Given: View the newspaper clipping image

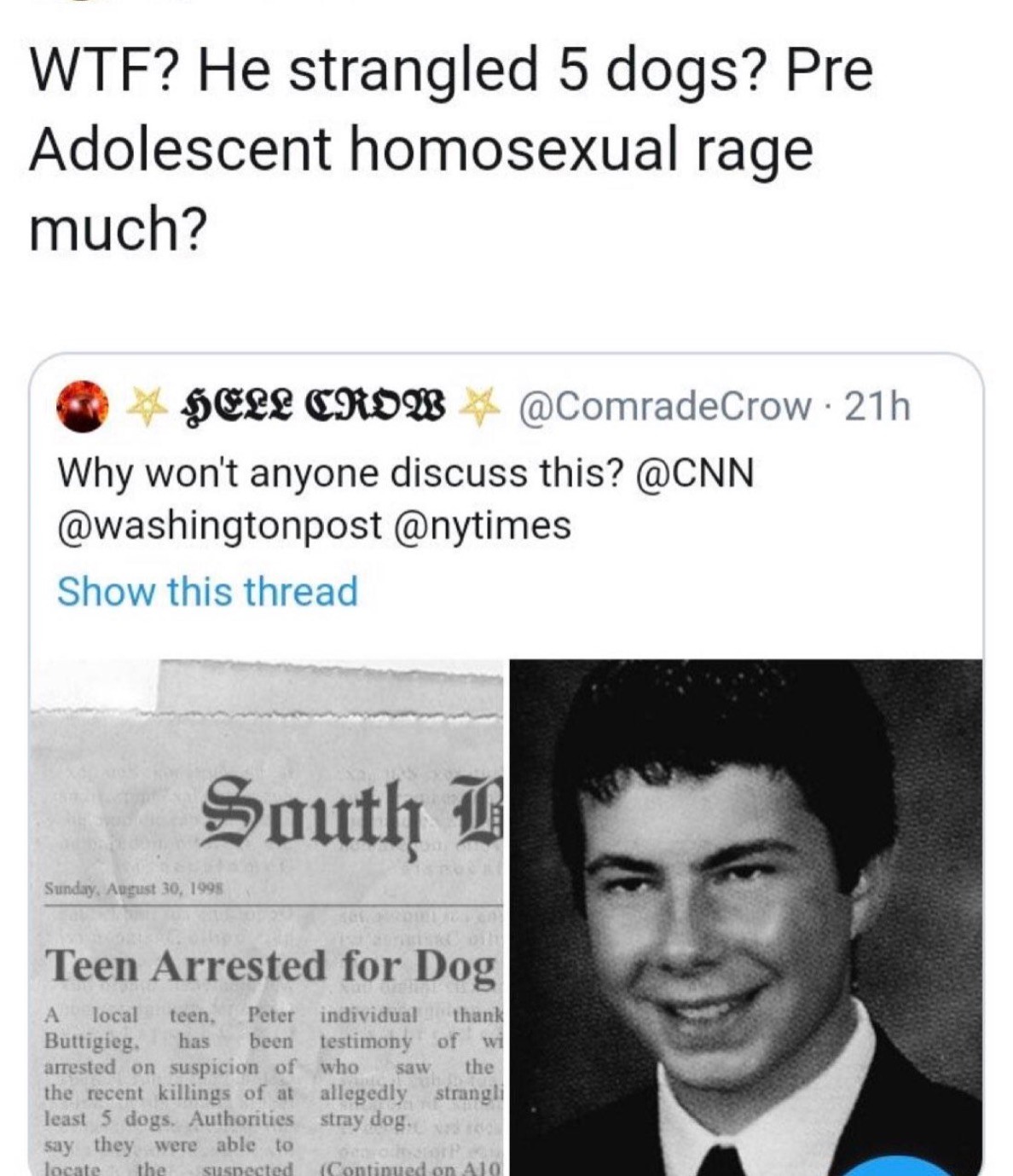Looking at the screenshot, I should point(268,916).
